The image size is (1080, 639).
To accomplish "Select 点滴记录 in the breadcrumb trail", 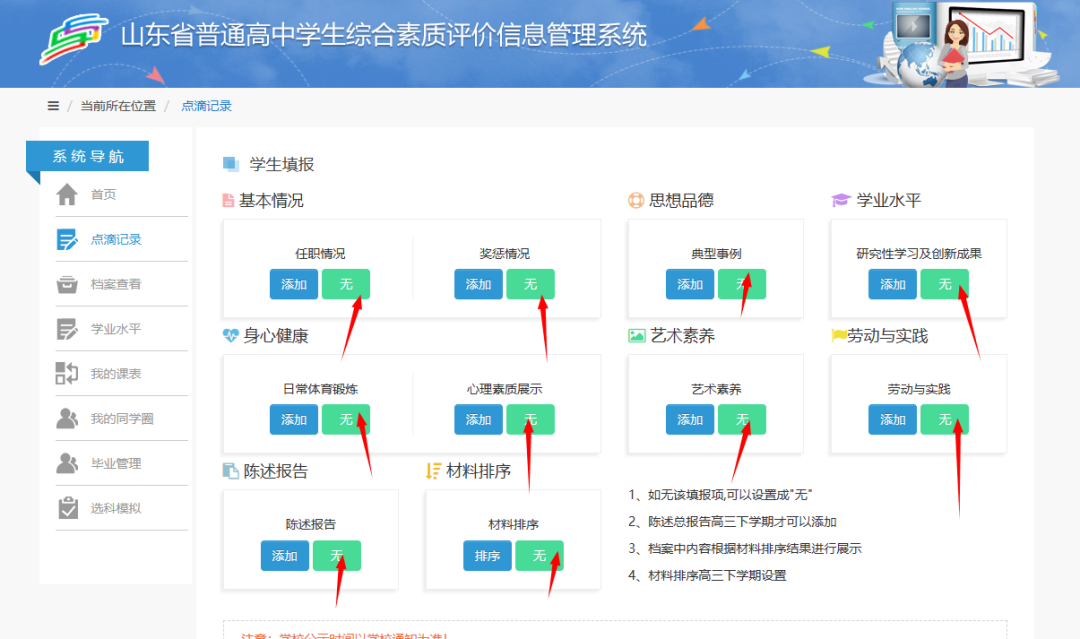I will click(x=207, y=105).
